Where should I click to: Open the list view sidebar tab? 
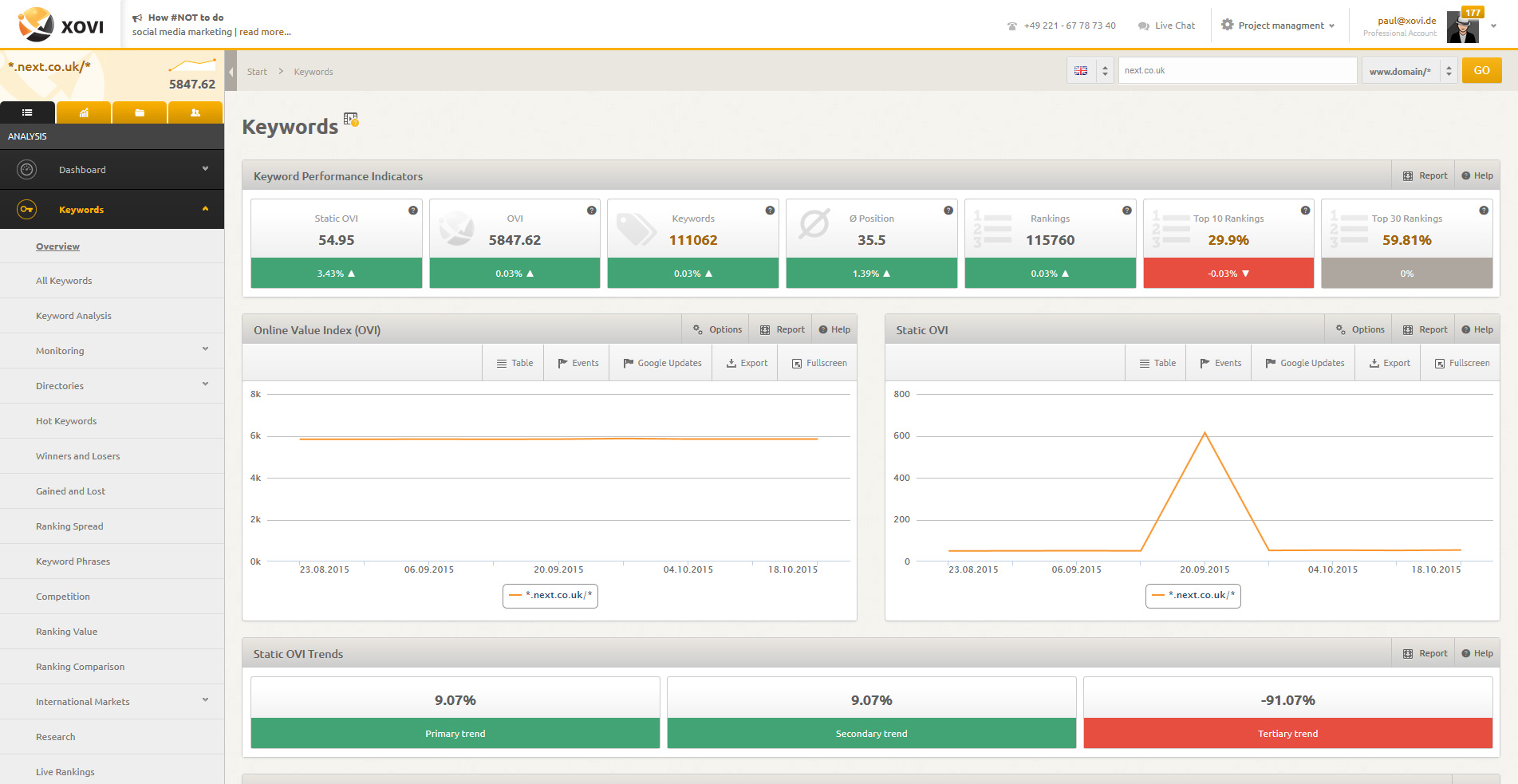point(27,112)
